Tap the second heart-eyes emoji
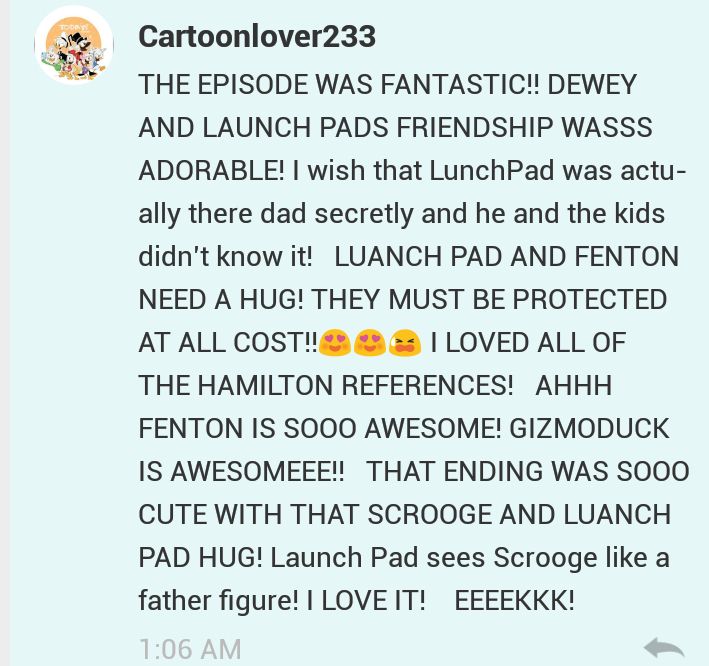This screenshot has height=666, width=709. tap(369, 342)
